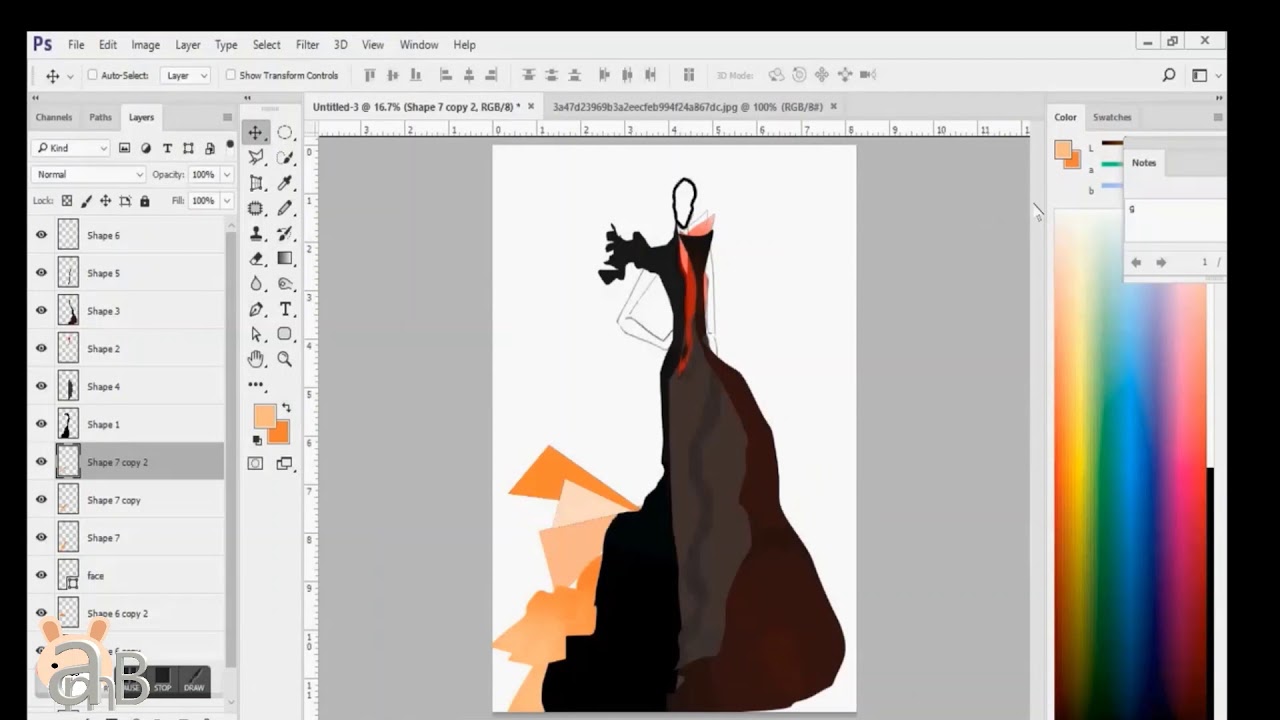The width and height of the screenshot is (1280, 720).
Task: Select the Polygonal Lasso tool
Action: (x=256, y=157)
